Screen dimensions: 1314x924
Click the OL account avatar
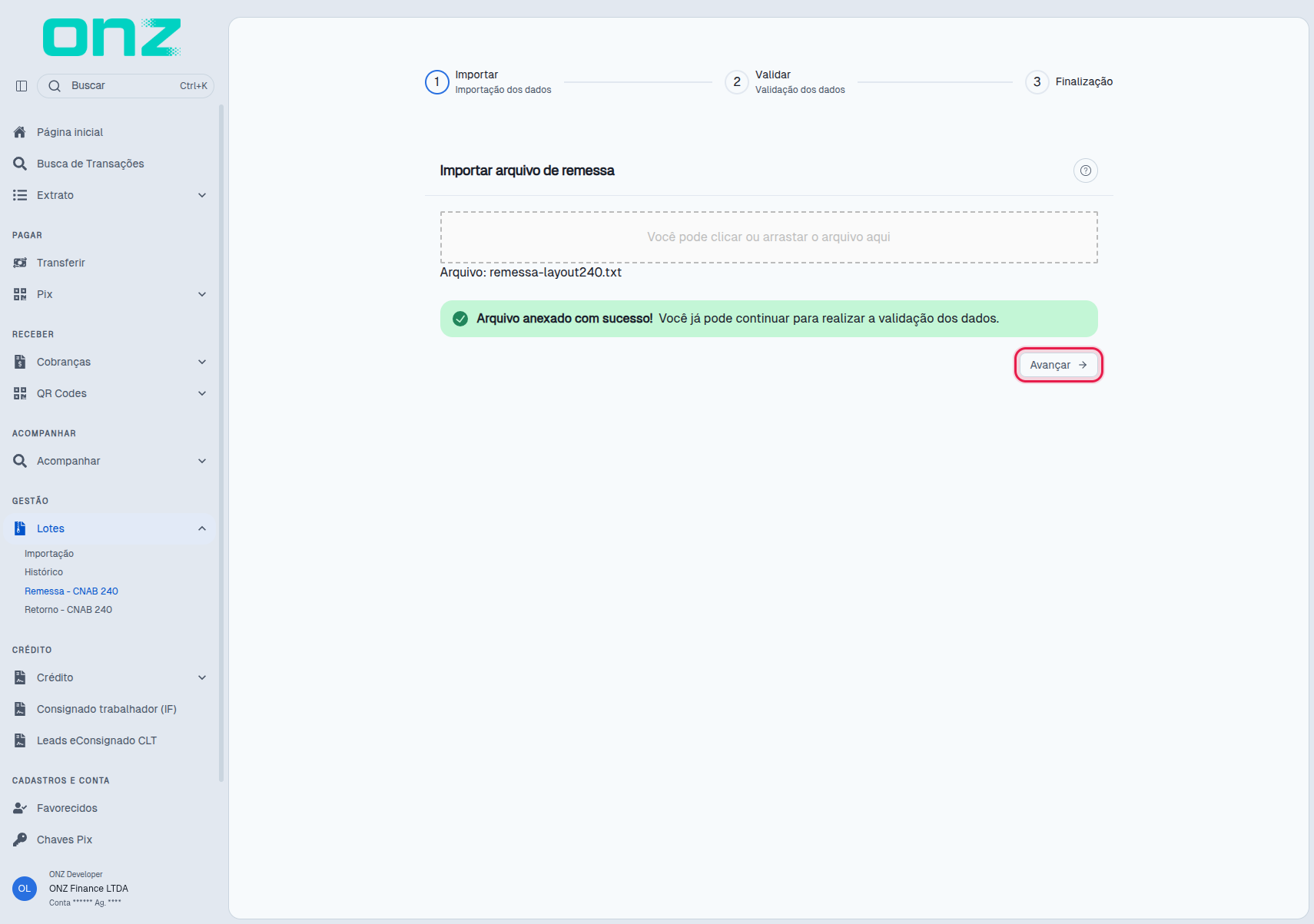25,889
